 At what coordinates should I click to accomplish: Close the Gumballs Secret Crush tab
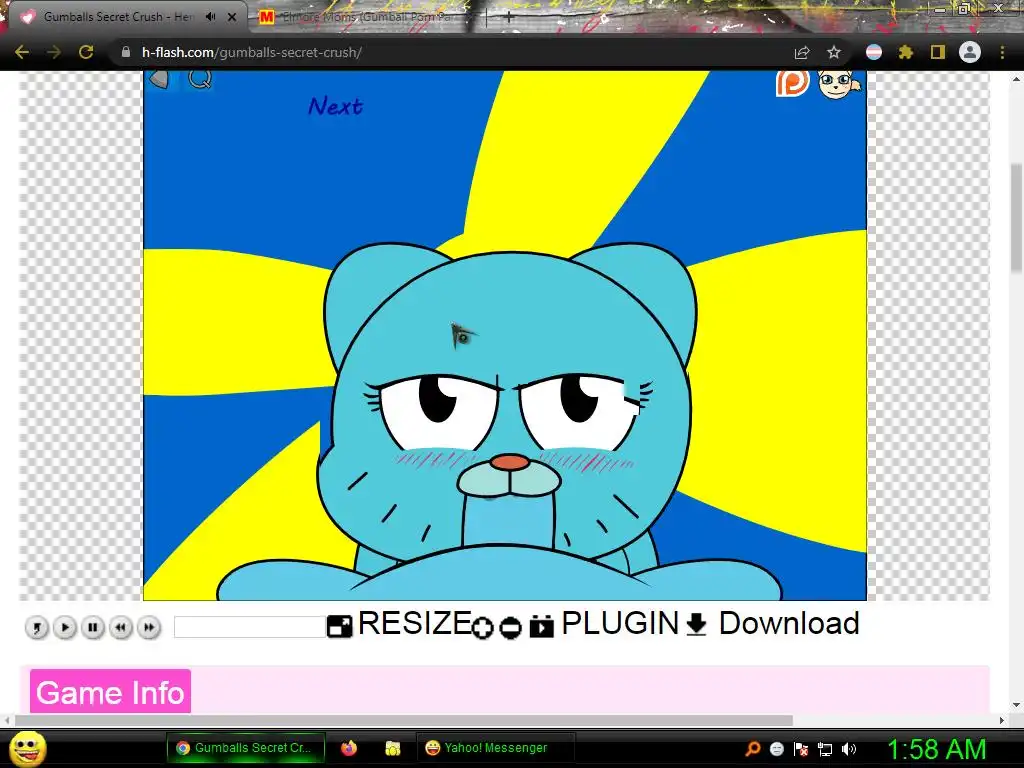[232, 17]
